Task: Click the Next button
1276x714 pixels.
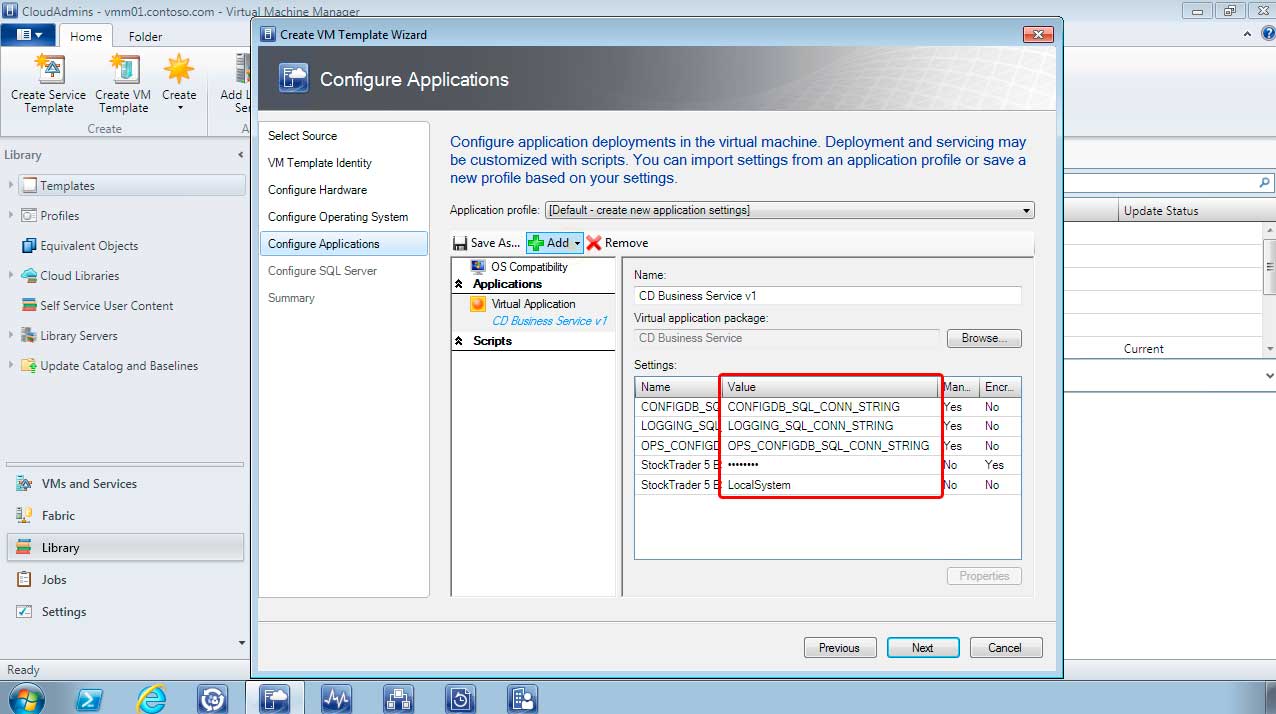Action: tap(923, 648)
